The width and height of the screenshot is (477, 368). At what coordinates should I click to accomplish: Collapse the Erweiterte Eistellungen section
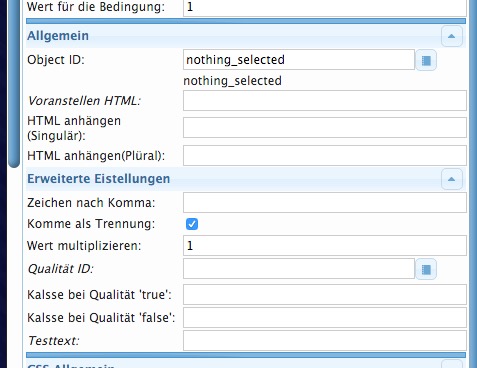[x=452, y=179]
